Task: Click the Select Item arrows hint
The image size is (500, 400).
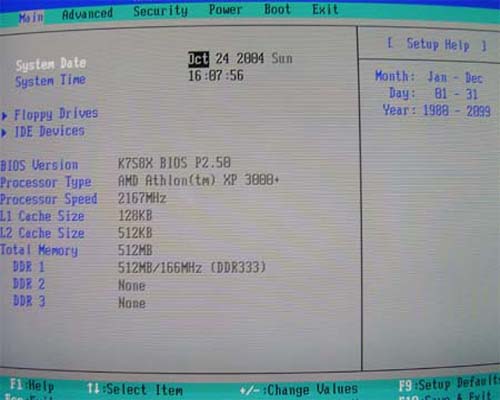Action: tap(135, 389)
